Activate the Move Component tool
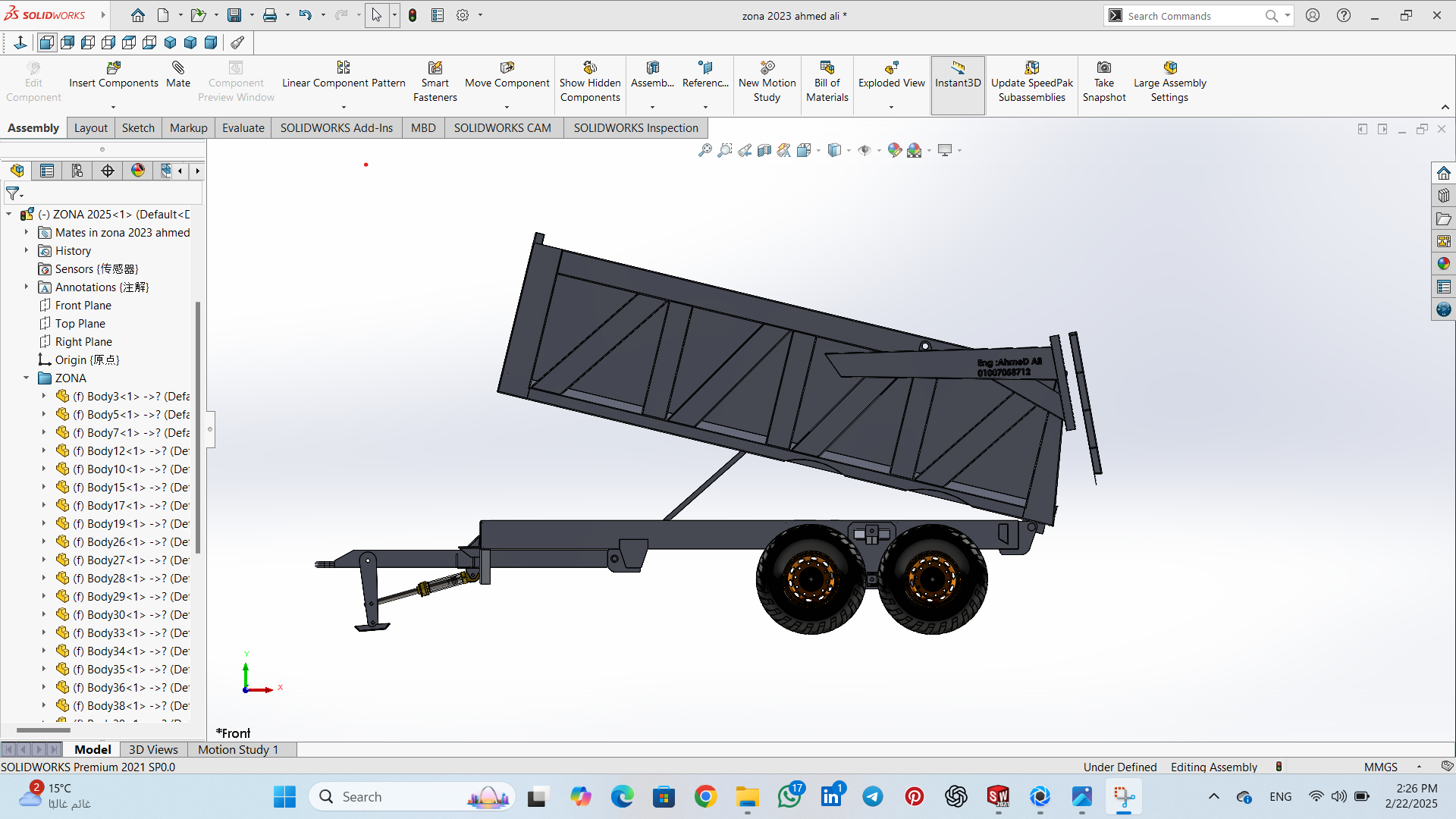Image resolution: width=1456 pixels, height=819 pixels. click(507, 75)
